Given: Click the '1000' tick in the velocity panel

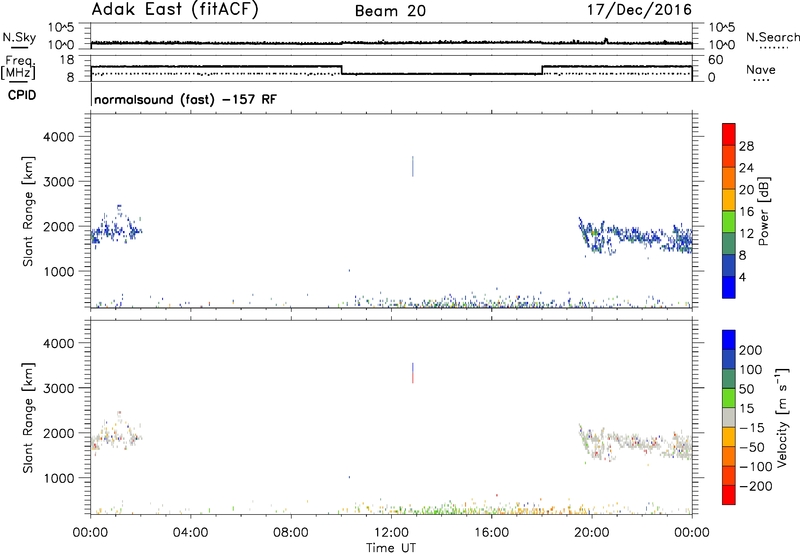Looking at the screenshot, I should [x=59, y=479].
